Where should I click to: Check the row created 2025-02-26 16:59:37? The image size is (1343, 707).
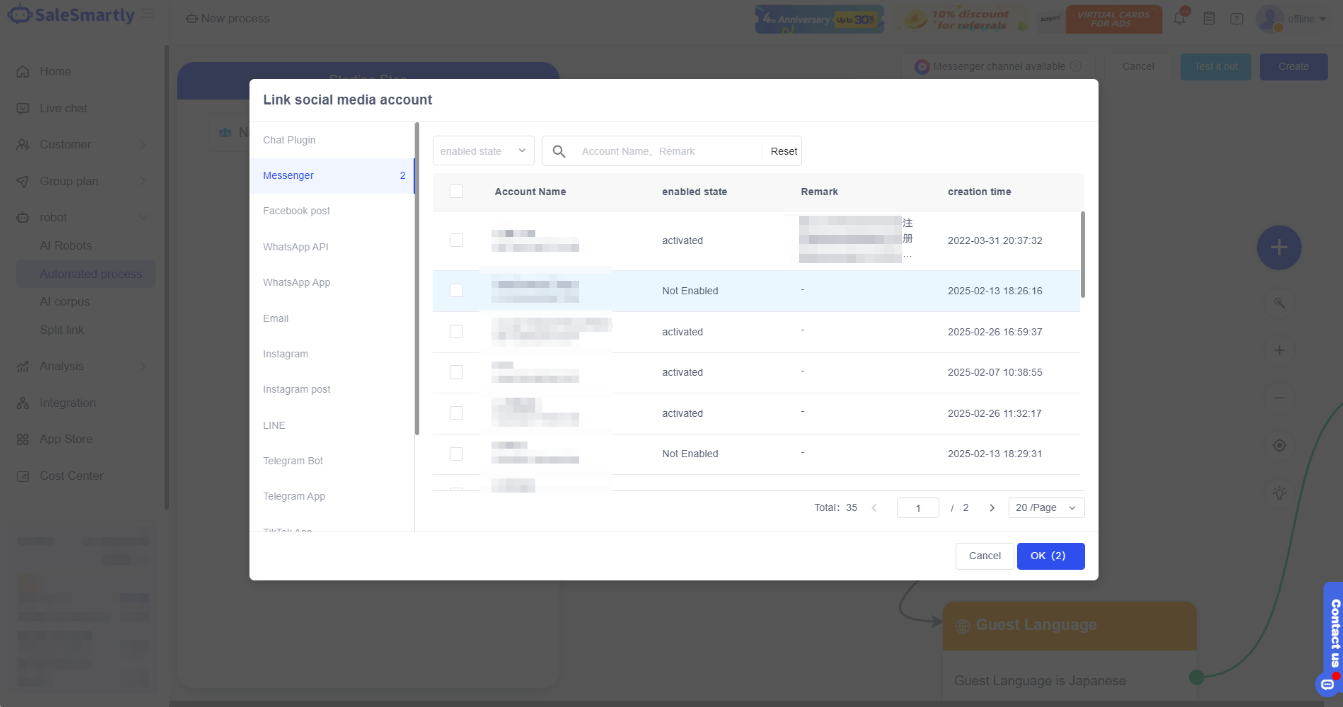(x=456, y=331)
